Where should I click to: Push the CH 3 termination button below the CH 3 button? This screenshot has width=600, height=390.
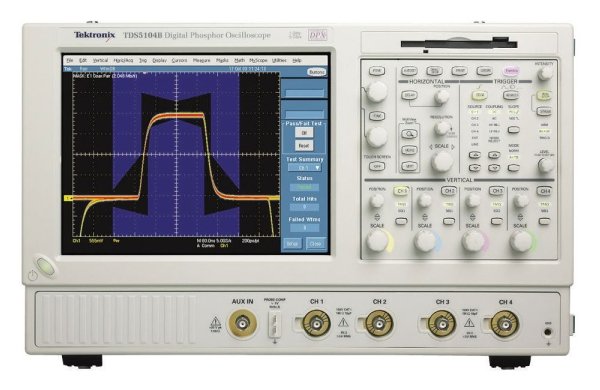point(496,221)
